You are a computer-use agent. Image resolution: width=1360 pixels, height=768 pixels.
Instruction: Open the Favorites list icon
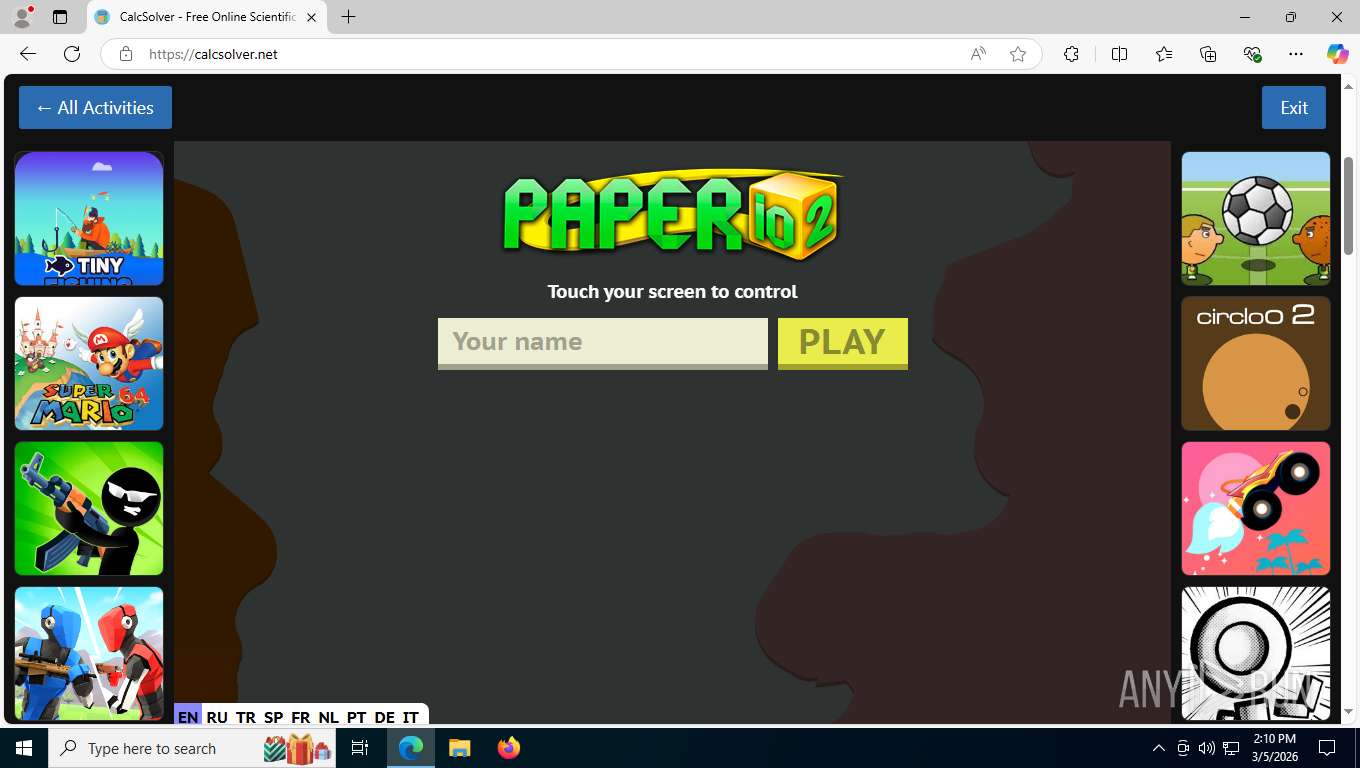[x=1164, y=54]
